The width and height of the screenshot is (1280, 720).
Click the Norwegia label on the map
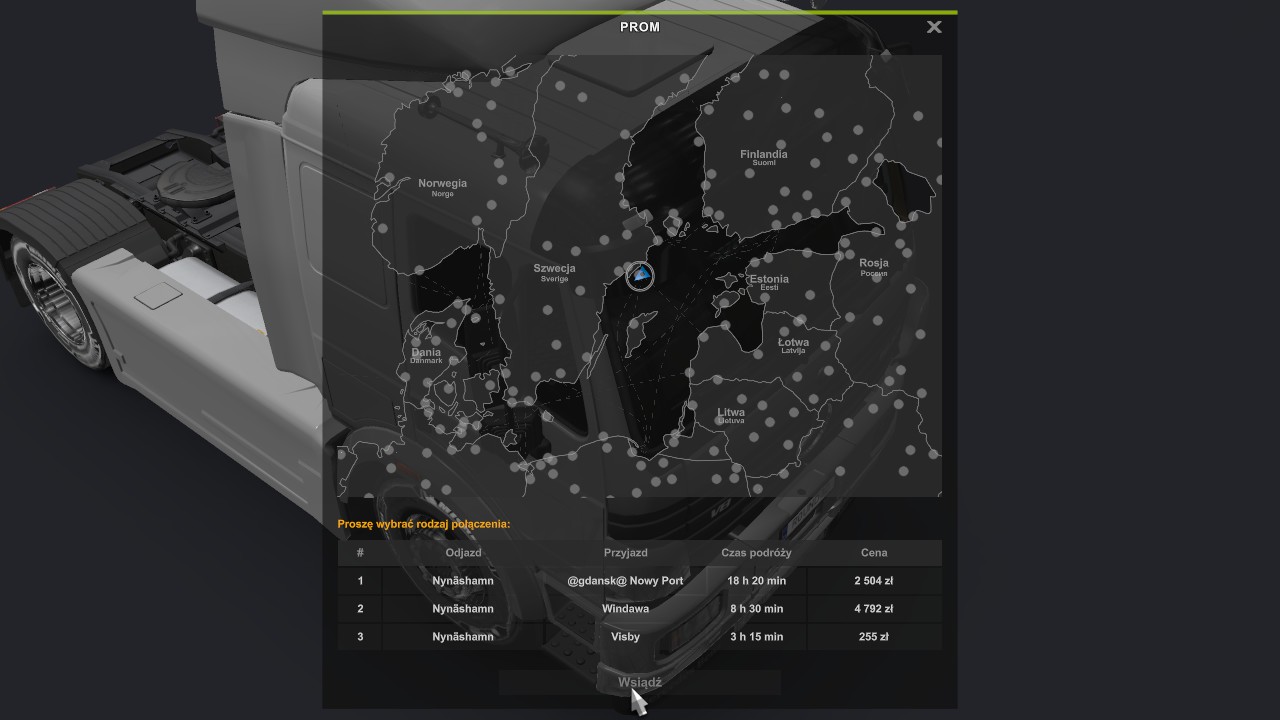(x=442, y=184)
